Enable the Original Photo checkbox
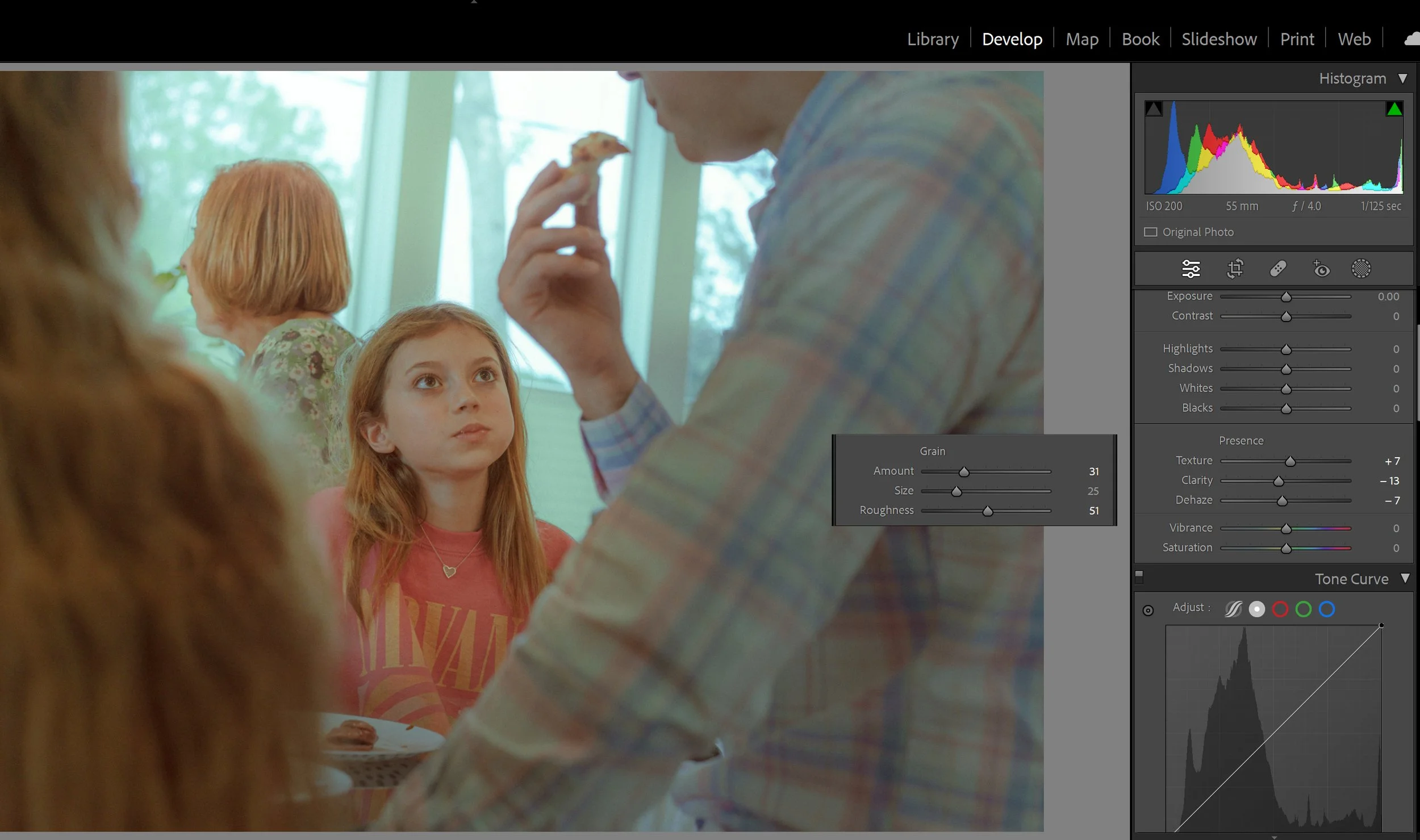 point(1150,232)
